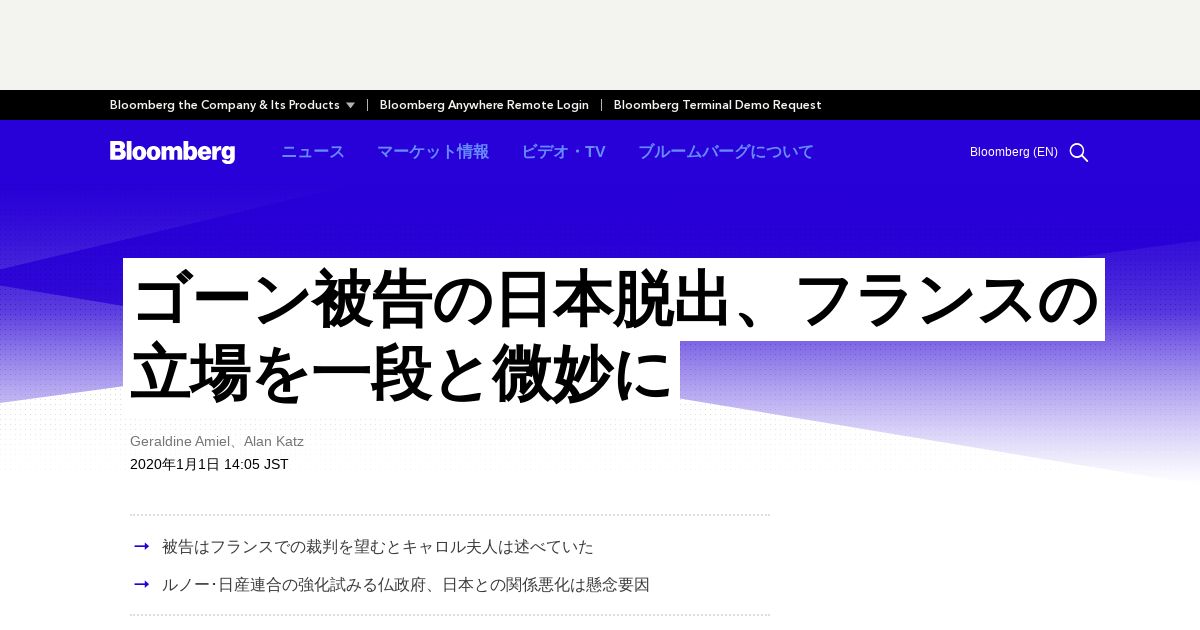The image size is (1200, 630).
Task: Click author name Alan Katz
Action: 274,441
